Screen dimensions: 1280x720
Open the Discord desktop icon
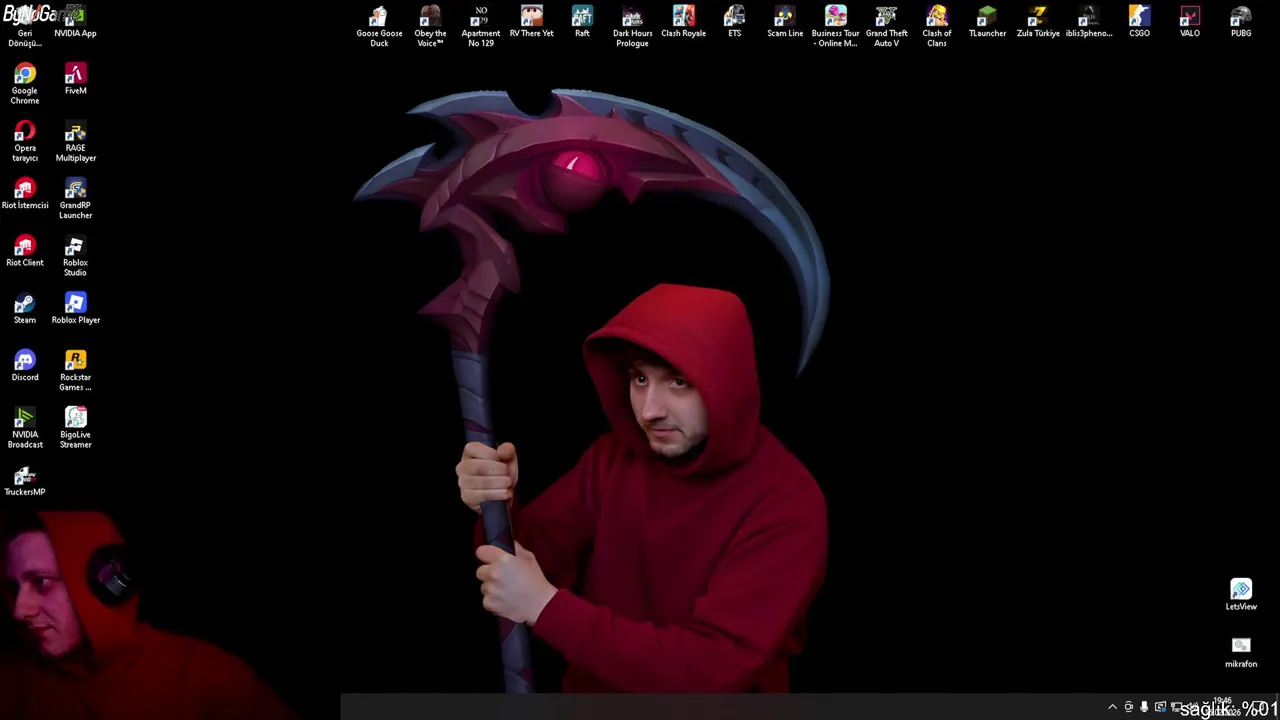pos(25,365)
